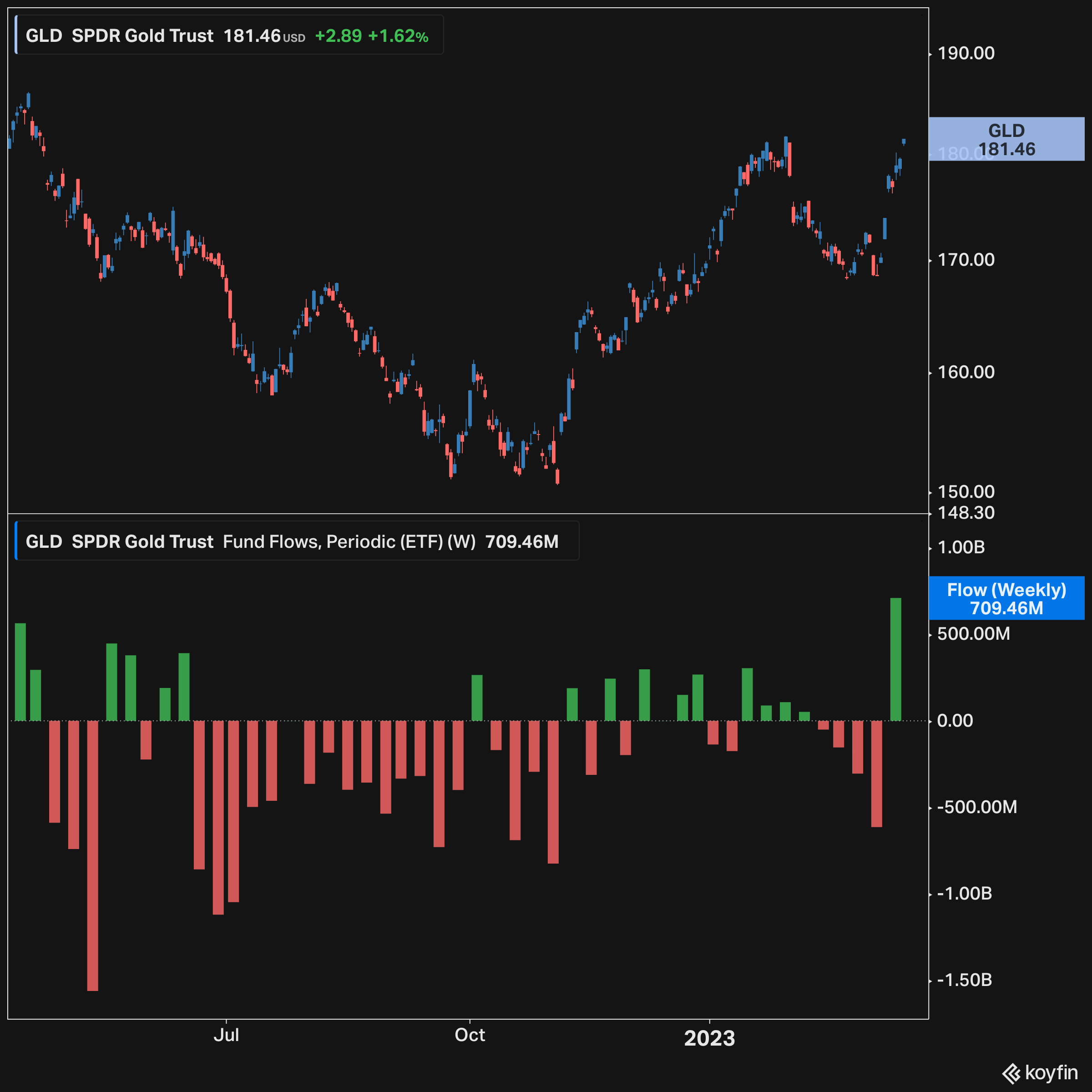Image resolution: width=1092 pixels, height=1092 pixels.
Task: Click the 170.00 price axis label
Action: tap(966, 259)
